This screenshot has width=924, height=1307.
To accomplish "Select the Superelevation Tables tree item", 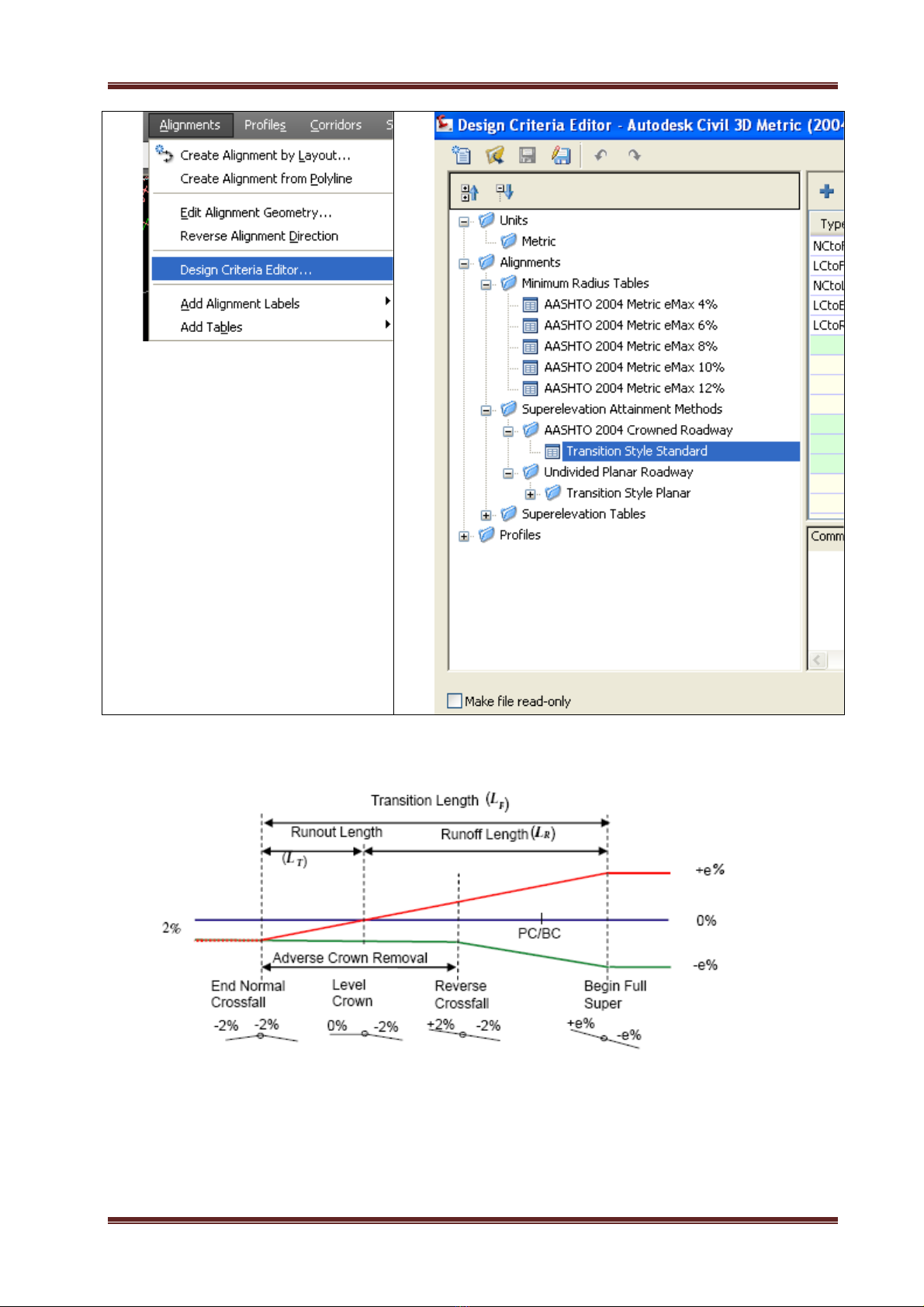I will click(x=583, y=513).
